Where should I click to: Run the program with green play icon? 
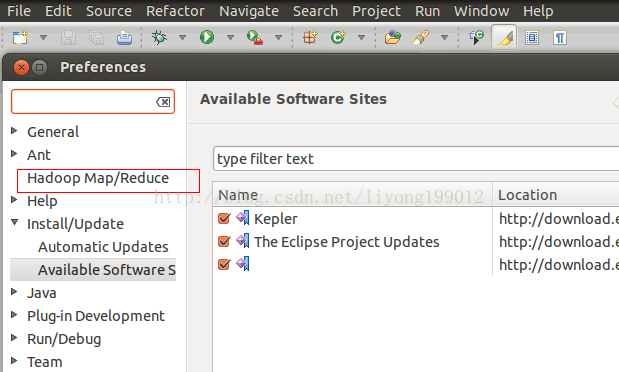pos(207,38)
